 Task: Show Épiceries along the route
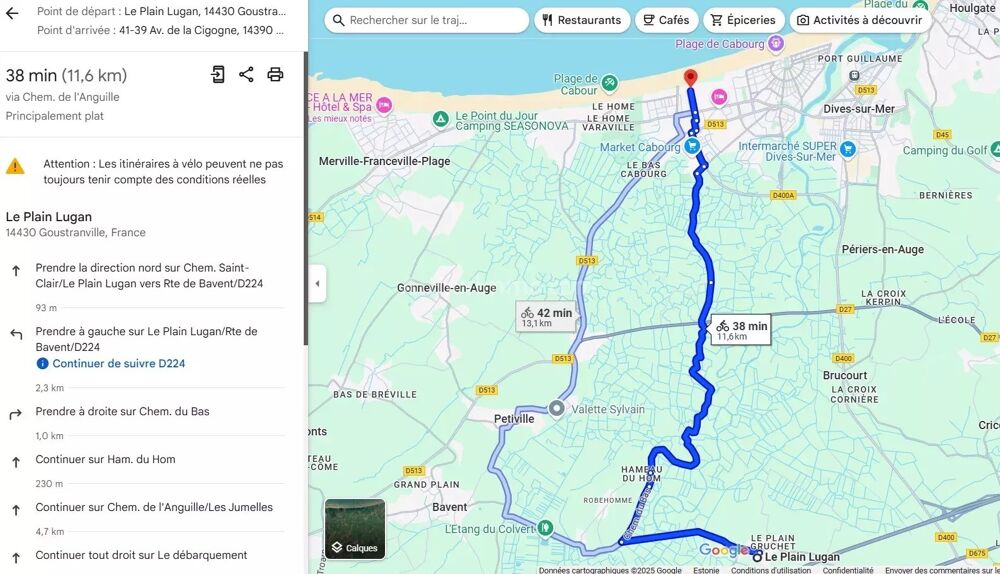[743, 20]
